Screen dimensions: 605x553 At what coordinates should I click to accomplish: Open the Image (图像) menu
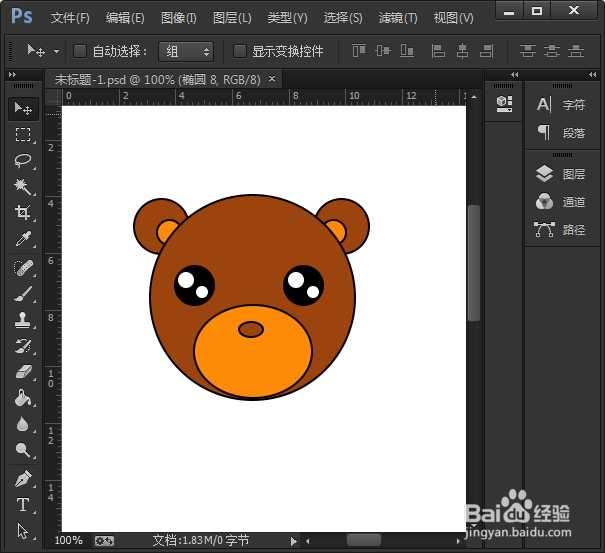pos(179,18)
